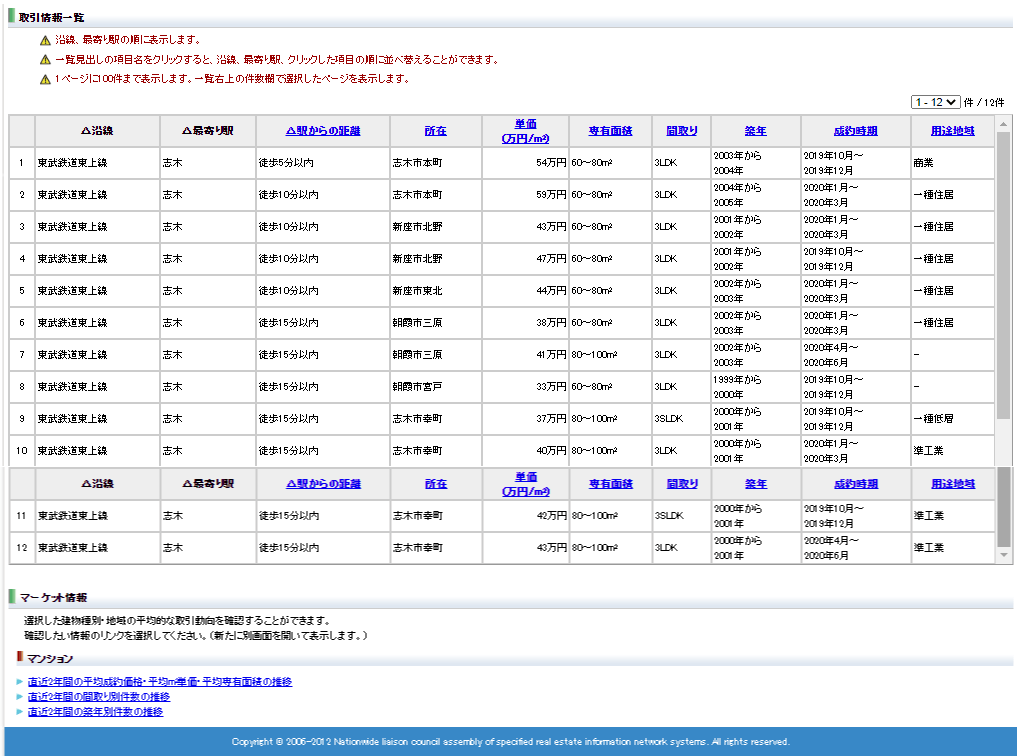Sort by 用途地域 in header above row 1
Screen dimensions: 1017x756
[x=953, y=130]
